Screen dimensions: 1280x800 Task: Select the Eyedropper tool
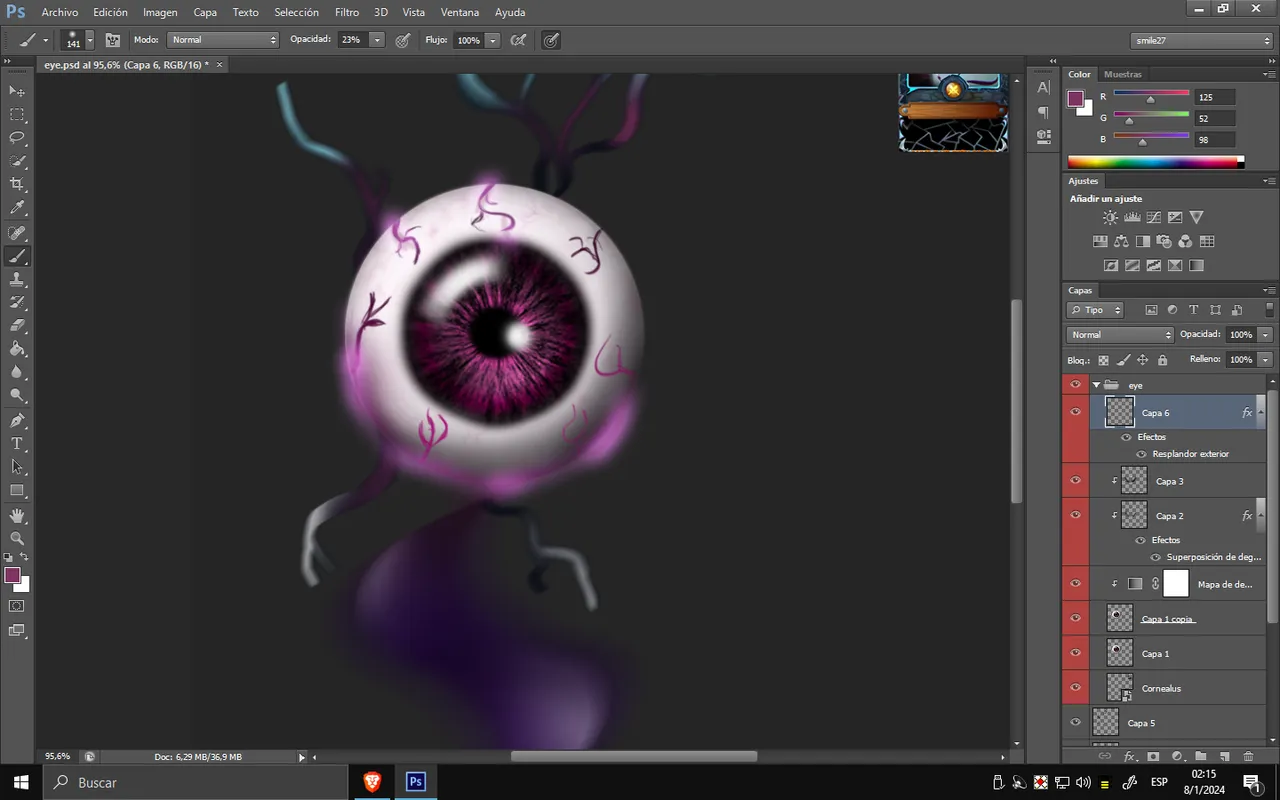click(x=17, y=208)
